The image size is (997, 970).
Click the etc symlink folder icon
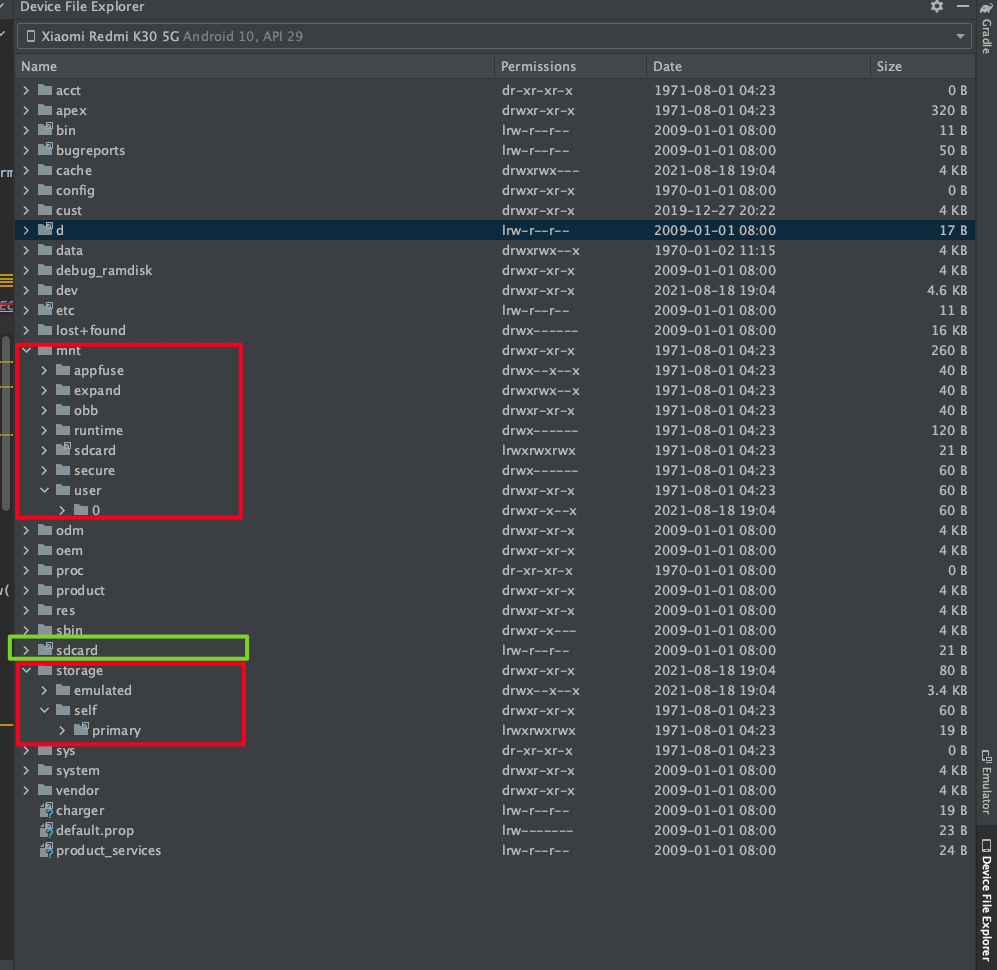(45, 310)
